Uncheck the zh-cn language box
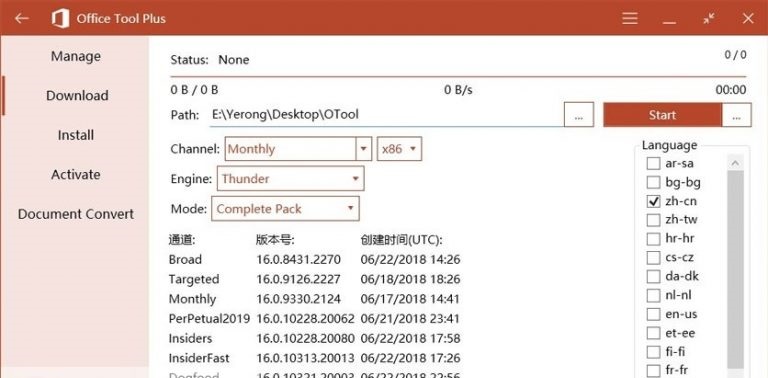 point(653,201)
